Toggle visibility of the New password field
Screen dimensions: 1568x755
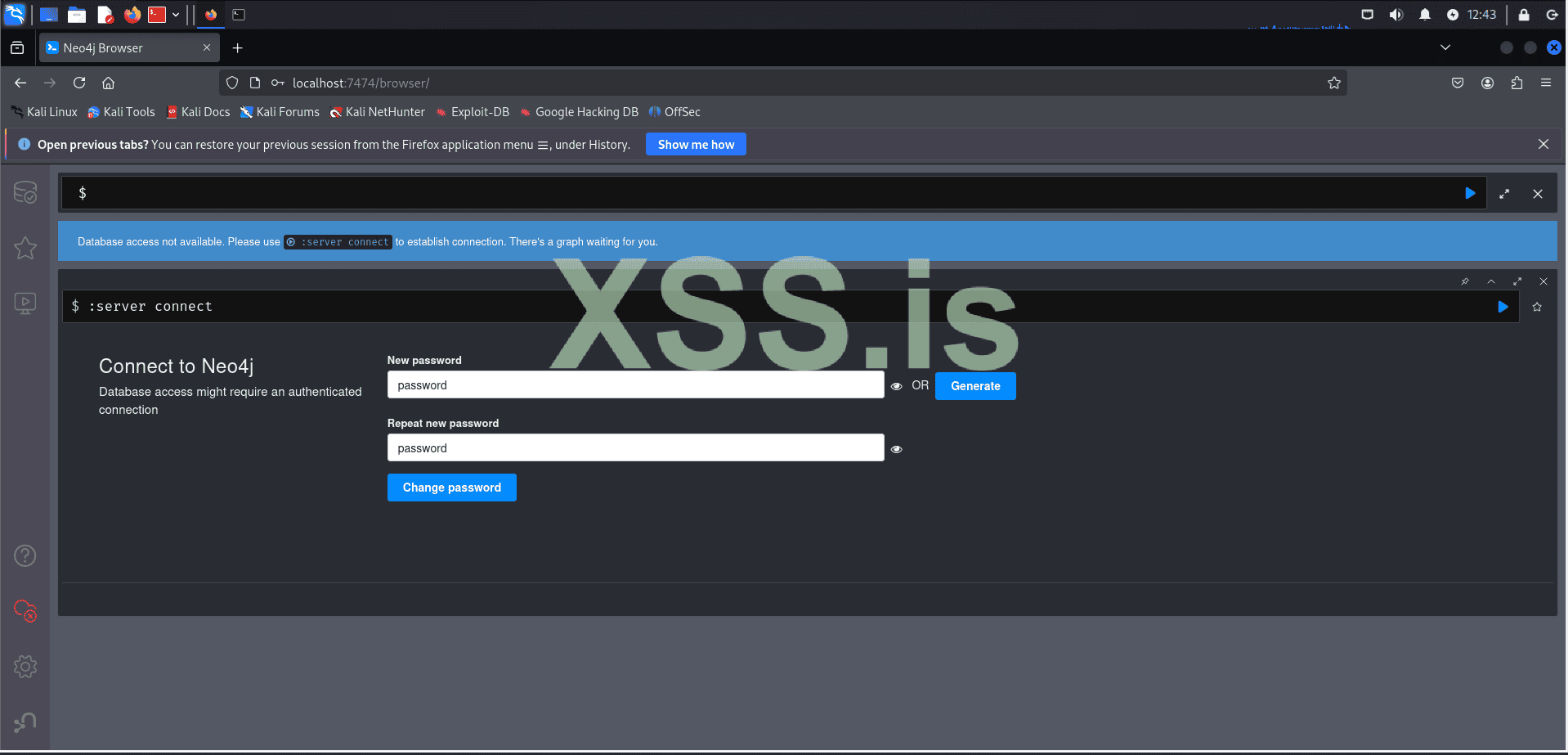(x=897, y=386)
